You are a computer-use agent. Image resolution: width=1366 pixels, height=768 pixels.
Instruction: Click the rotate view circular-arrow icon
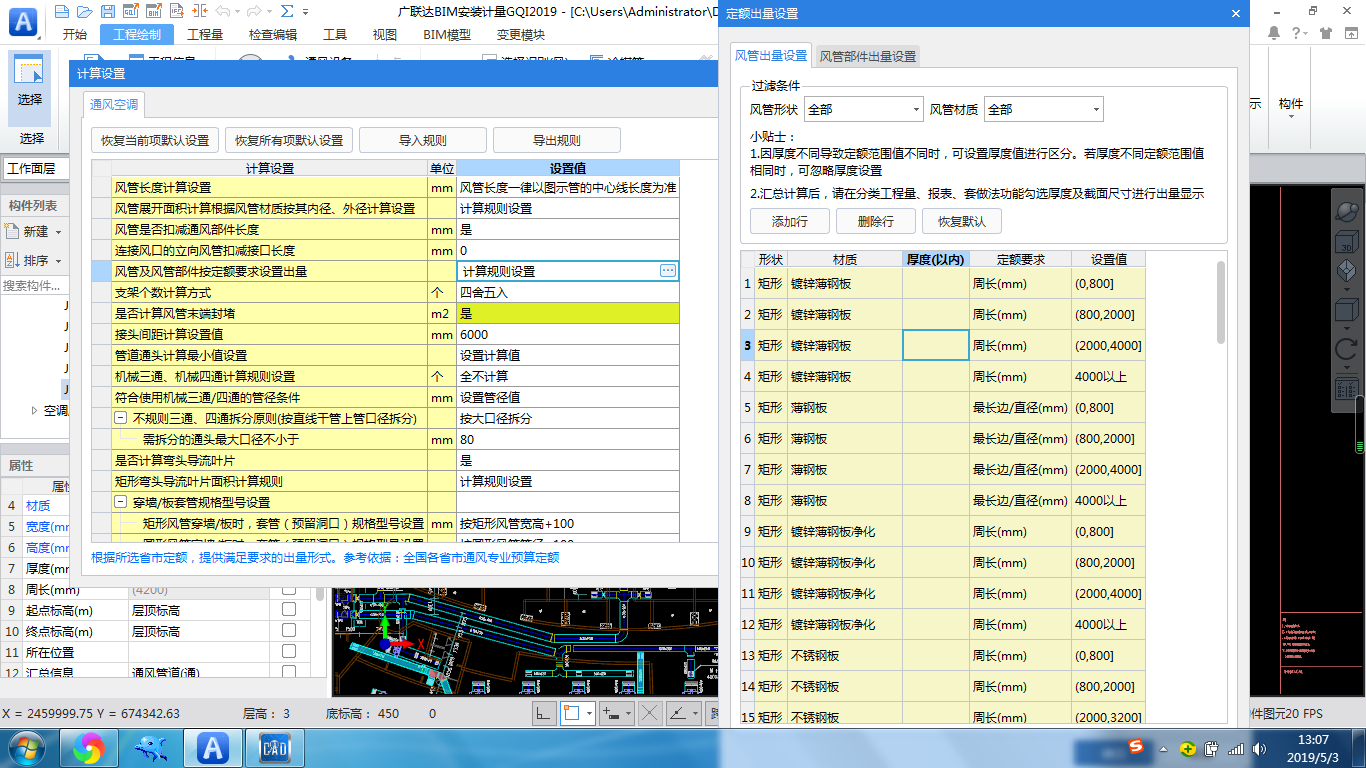coord(1346,349)
